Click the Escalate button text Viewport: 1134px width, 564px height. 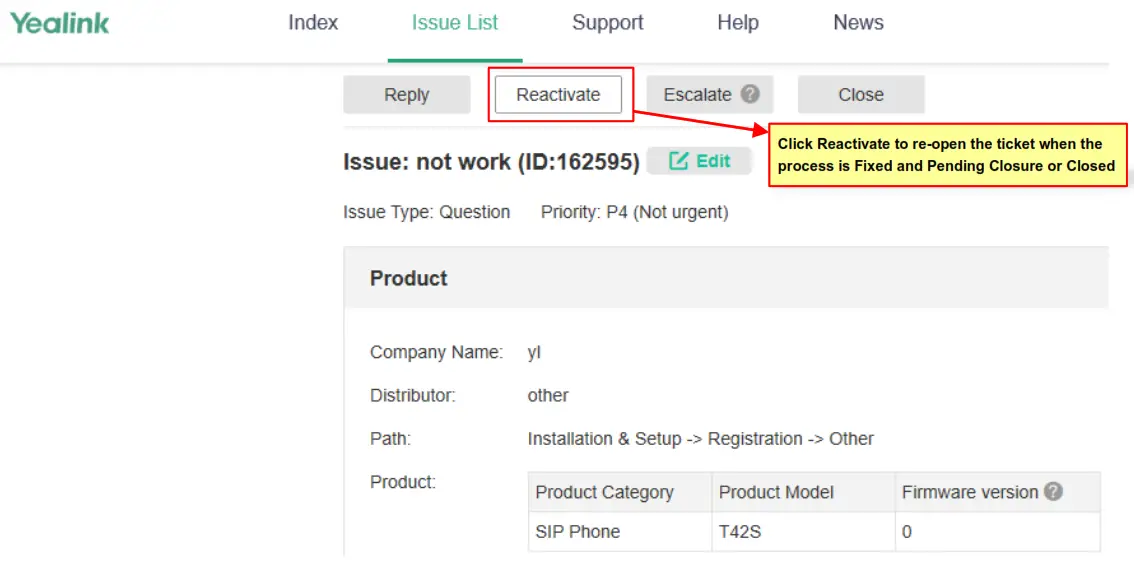coord(698,95)
